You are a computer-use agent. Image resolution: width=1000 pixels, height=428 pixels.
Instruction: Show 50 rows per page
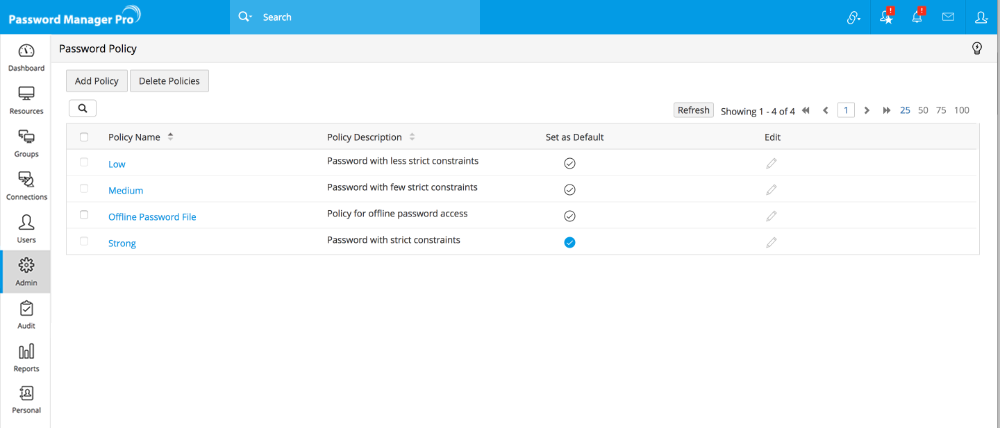click(923, 110)
